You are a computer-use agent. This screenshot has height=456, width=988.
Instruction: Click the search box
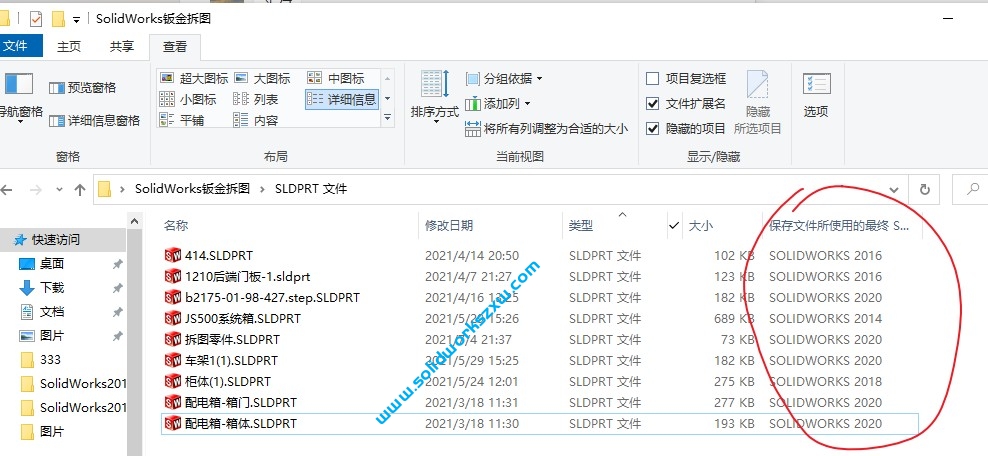pos(970,189)
